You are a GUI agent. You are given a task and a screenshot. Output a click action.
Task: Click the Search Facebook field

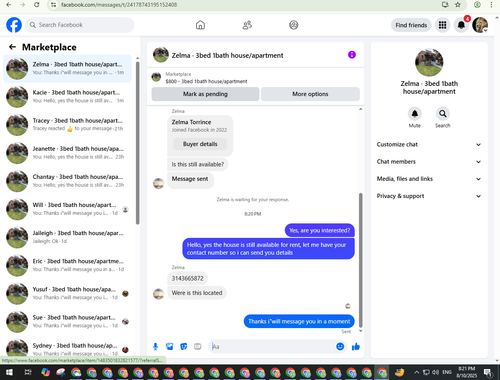pyautogui.click(x=80, y=25)
